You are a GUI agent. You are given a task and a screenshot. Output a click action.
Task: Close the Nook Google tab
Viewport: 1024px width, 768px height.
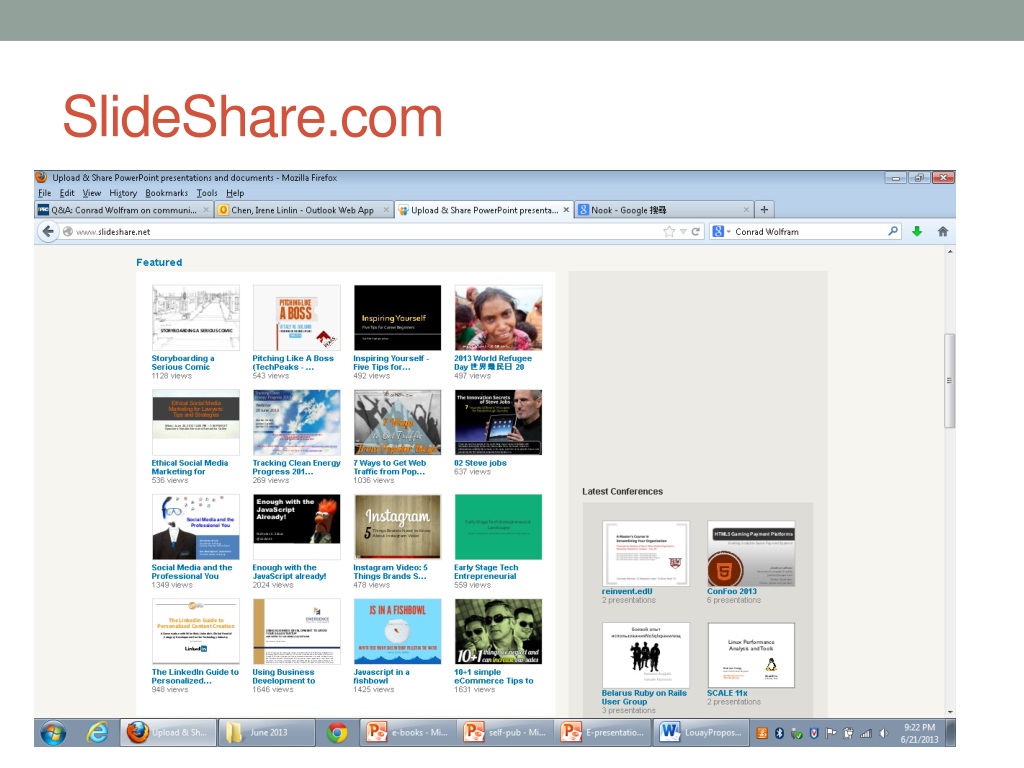tap(746, 210)
